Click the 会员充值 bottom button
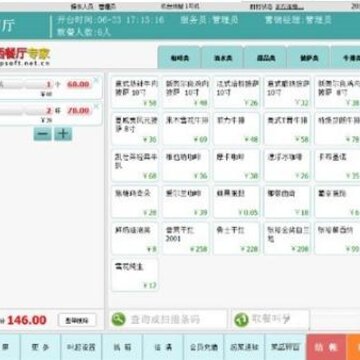This screenshot has height=360, width=360. [204, 347]
